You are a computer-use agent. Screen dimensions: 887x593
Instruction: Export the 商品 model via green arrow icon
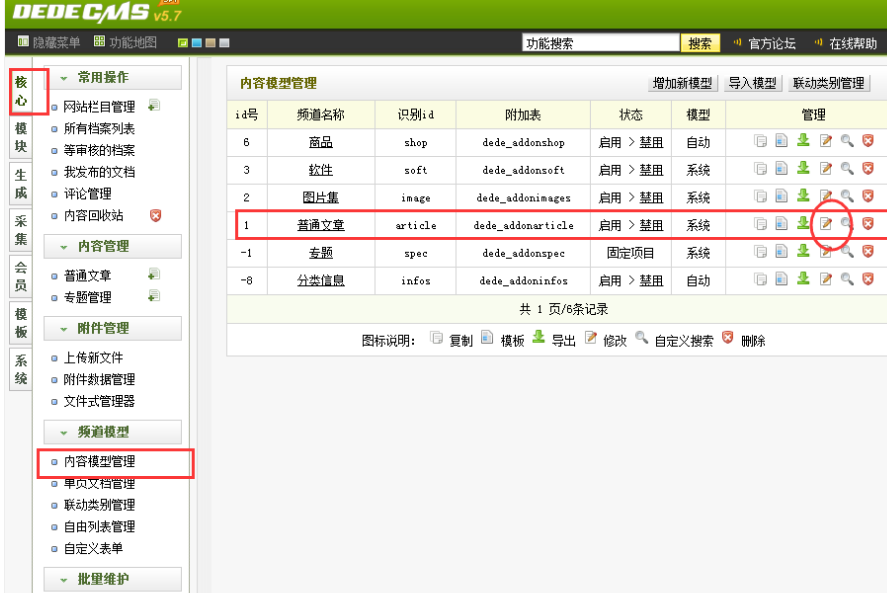pos(803,140)
